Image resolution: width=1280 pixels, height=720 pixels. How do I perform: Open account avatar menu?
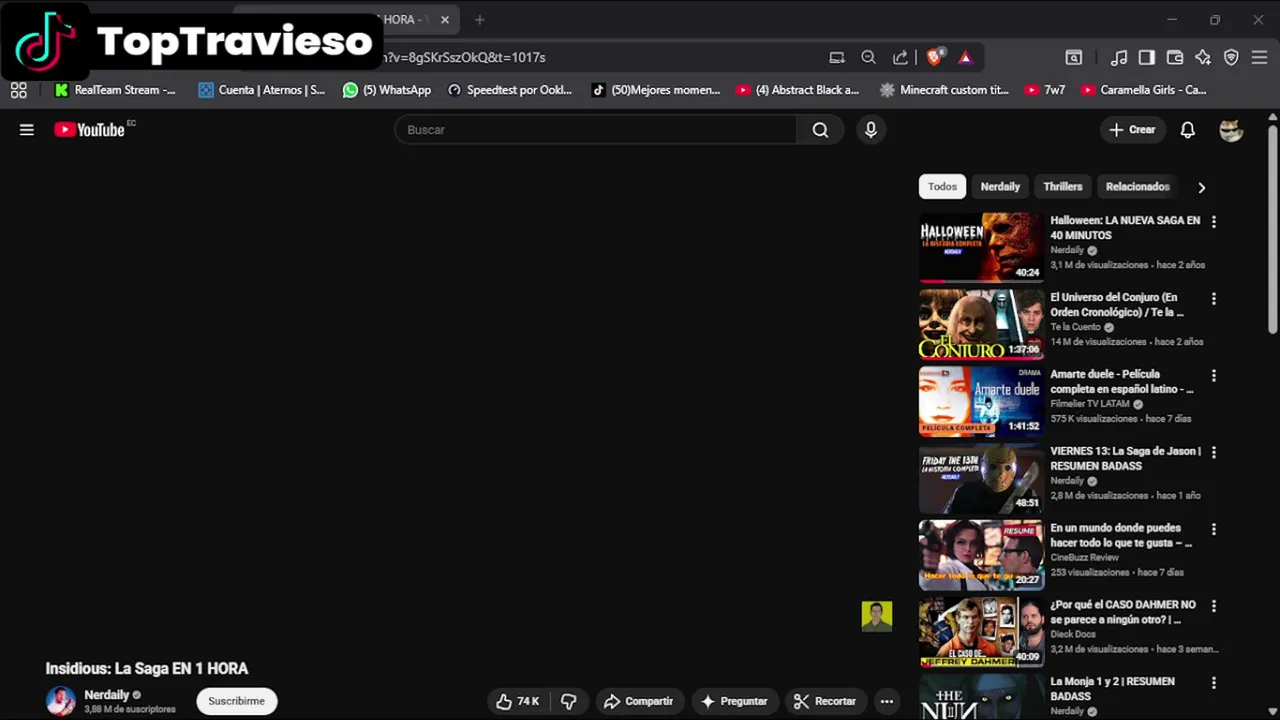1231,130
